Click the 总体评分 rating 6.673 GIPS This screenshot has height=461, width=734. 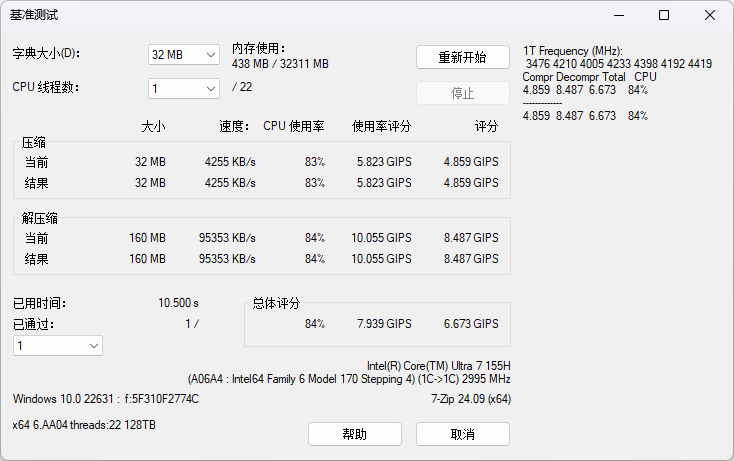coord(471,324)
